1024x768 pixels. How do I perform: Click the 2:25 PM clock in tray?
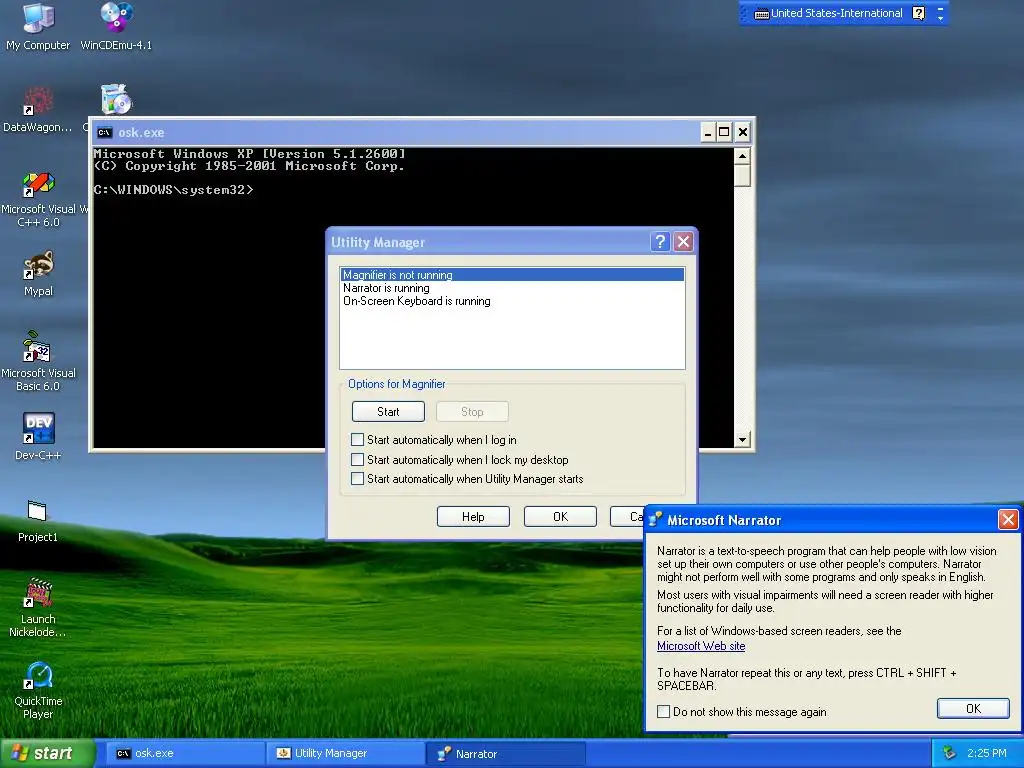987,753
